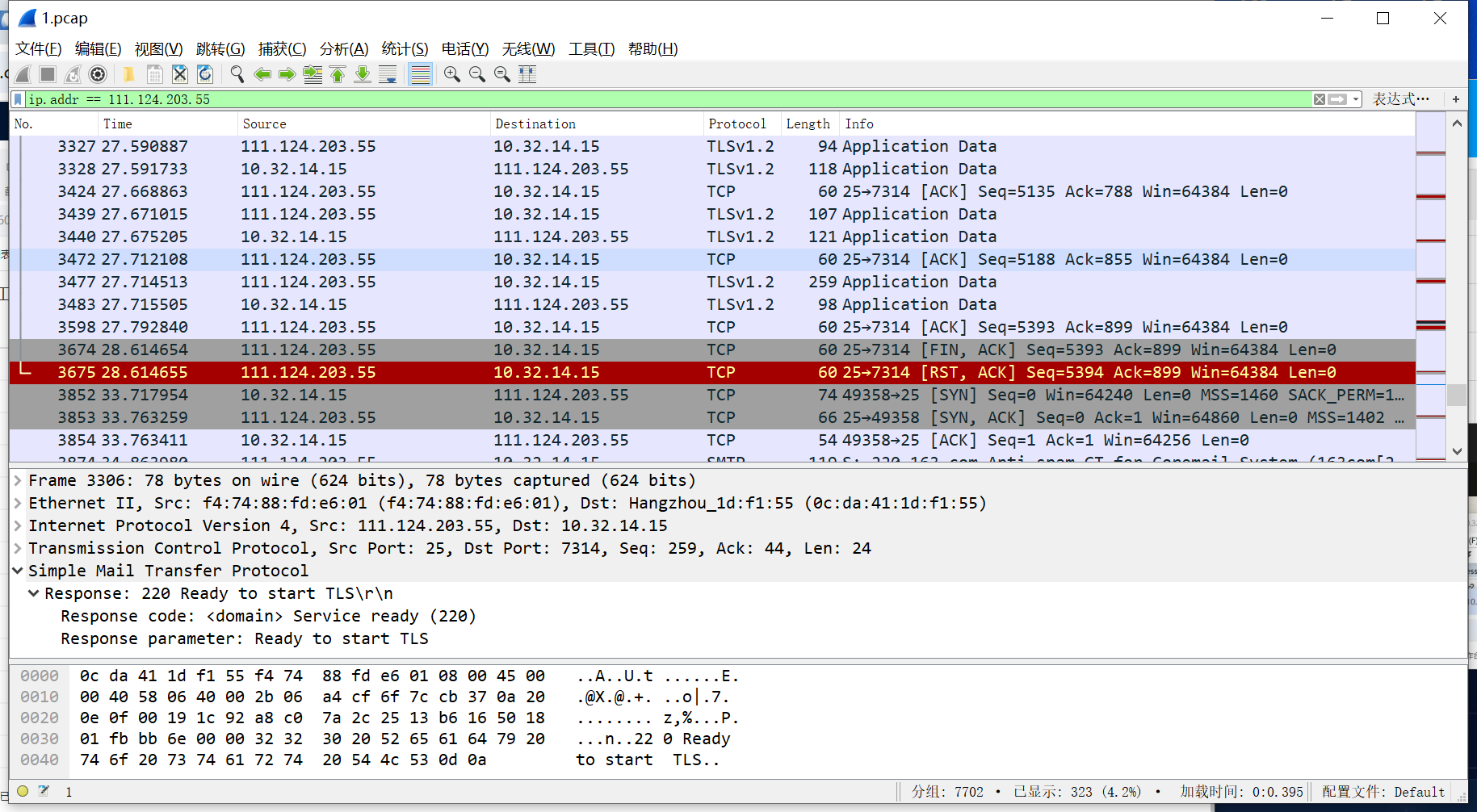This screenshot has width=1477, height=812.
Task: Reload the capture file icon
Action: pos(206,74)
